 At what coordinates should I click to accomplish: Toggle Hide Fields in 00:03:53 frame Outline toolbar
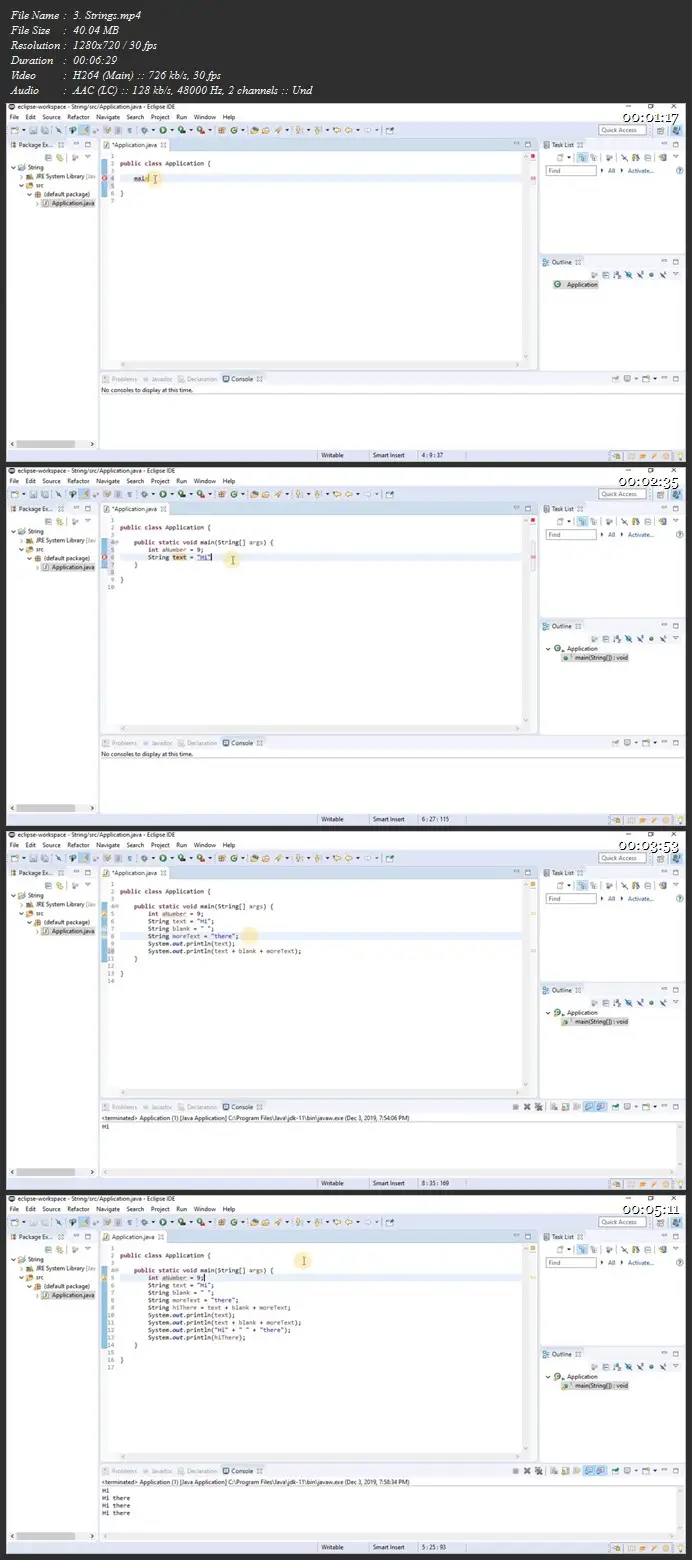click(x=629, y=1003)
